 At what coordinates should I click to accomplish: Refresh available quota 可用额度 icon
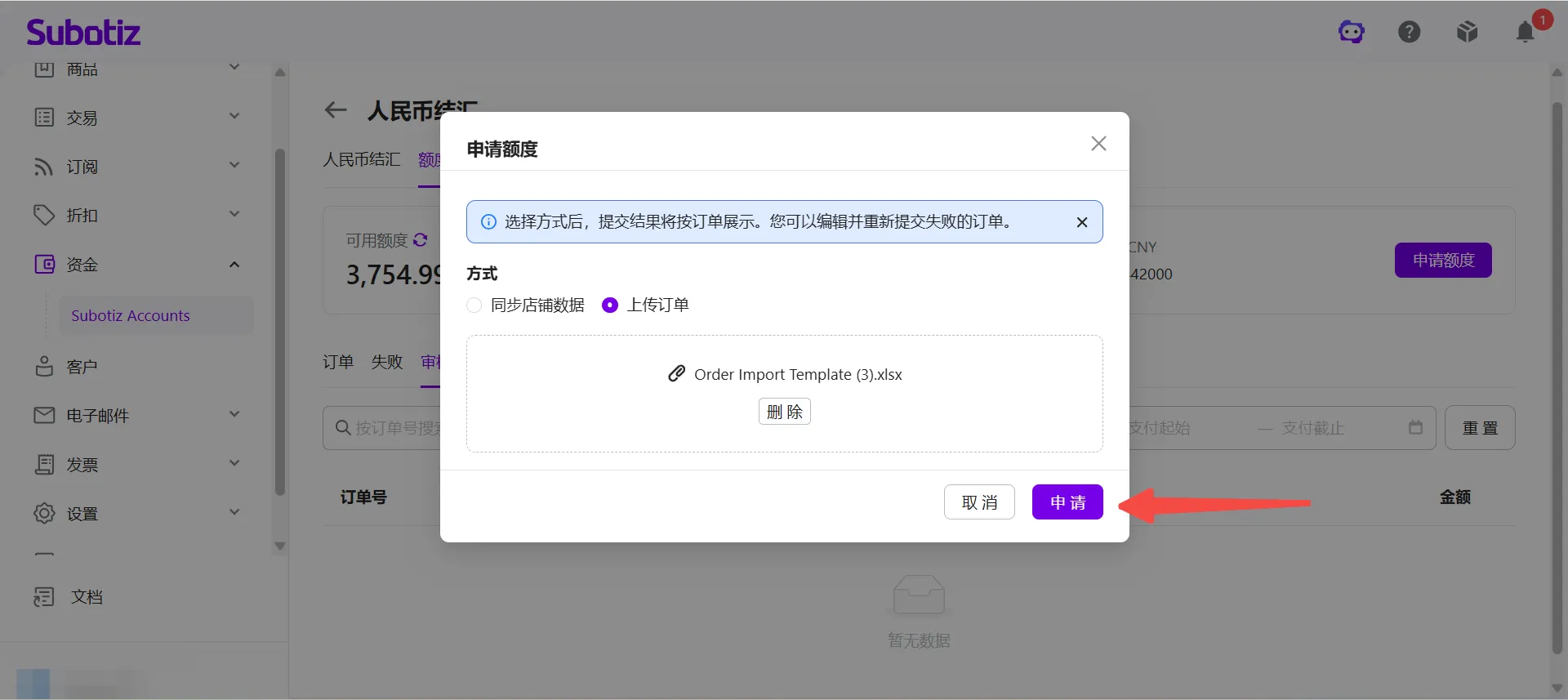(421, 239)
